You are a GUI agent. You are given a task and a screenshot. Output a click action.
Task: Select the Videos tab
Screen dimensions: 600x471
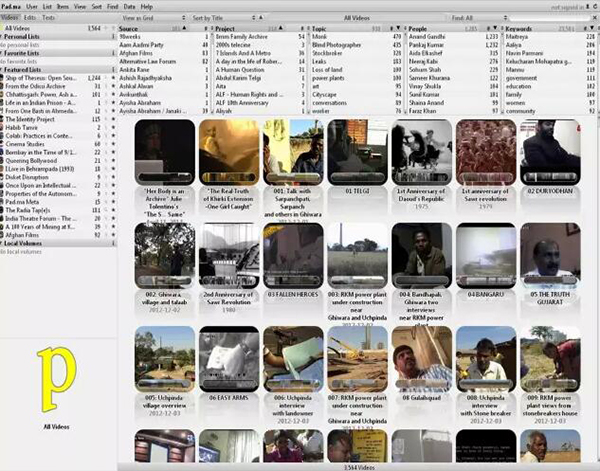(x=10, y=18)
